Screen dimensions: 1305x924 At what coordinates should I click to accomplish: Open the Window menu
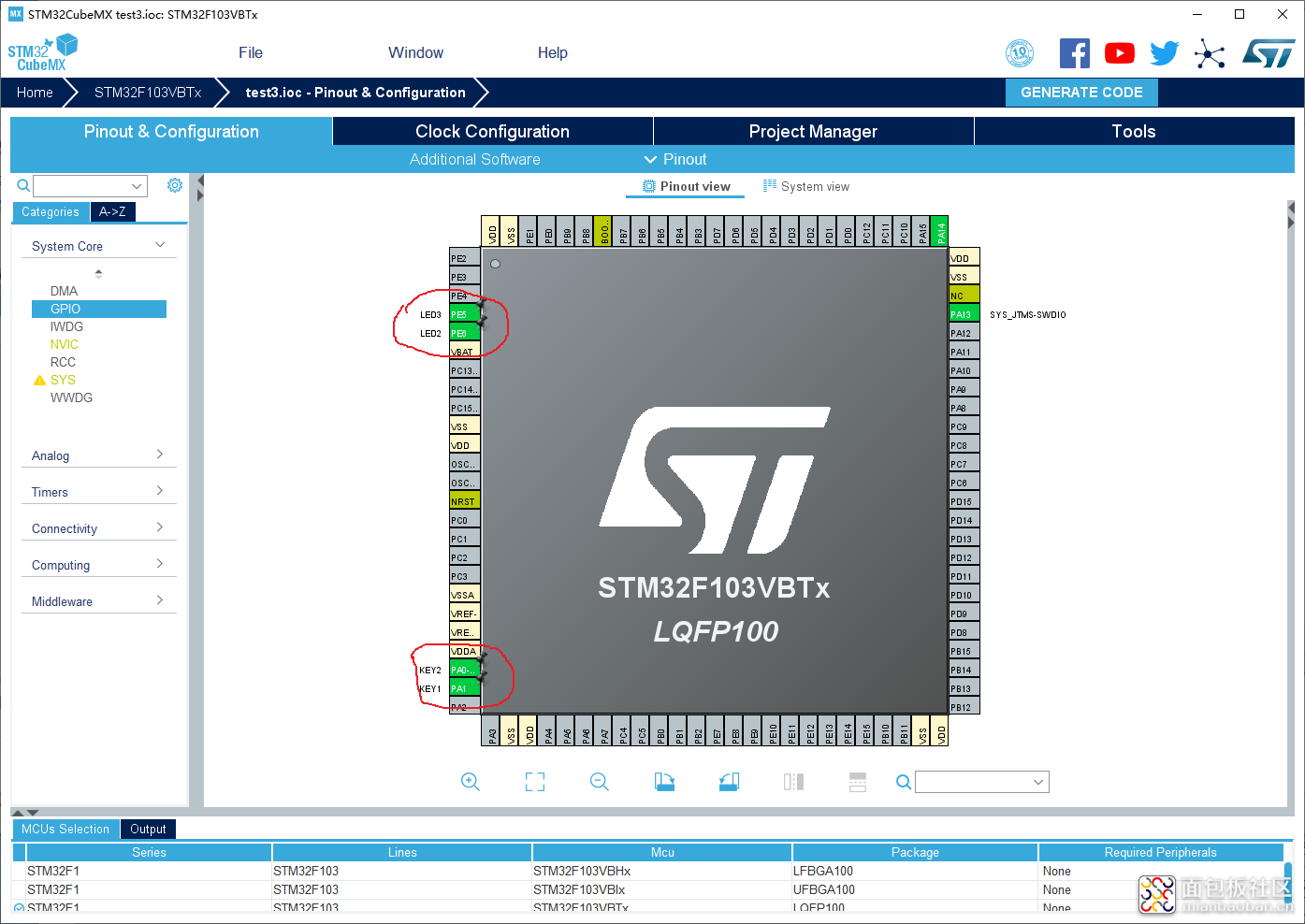pyautogui.click(x=415, y=52)
